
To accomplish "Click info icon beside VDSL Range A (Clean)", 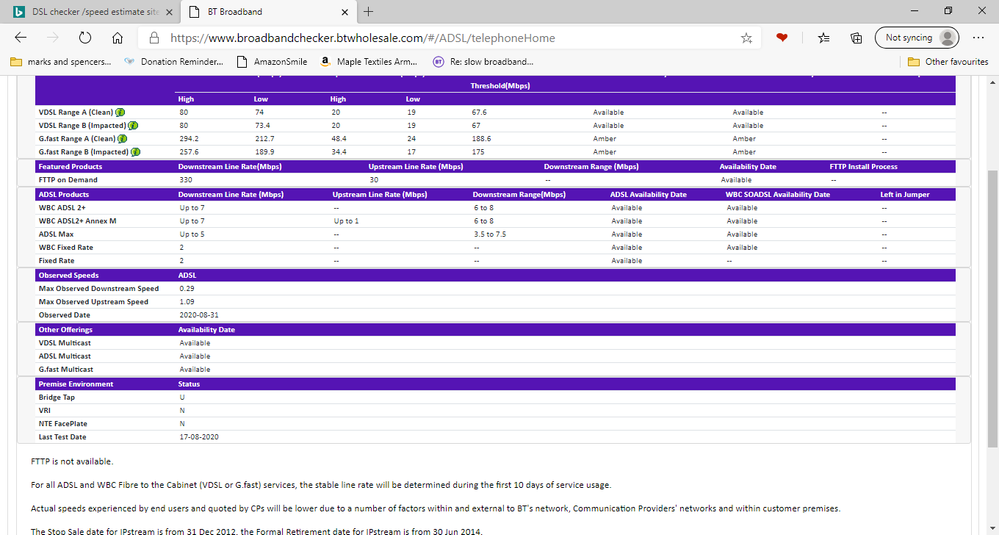I will pyautogui.click(x=121, y=112).
